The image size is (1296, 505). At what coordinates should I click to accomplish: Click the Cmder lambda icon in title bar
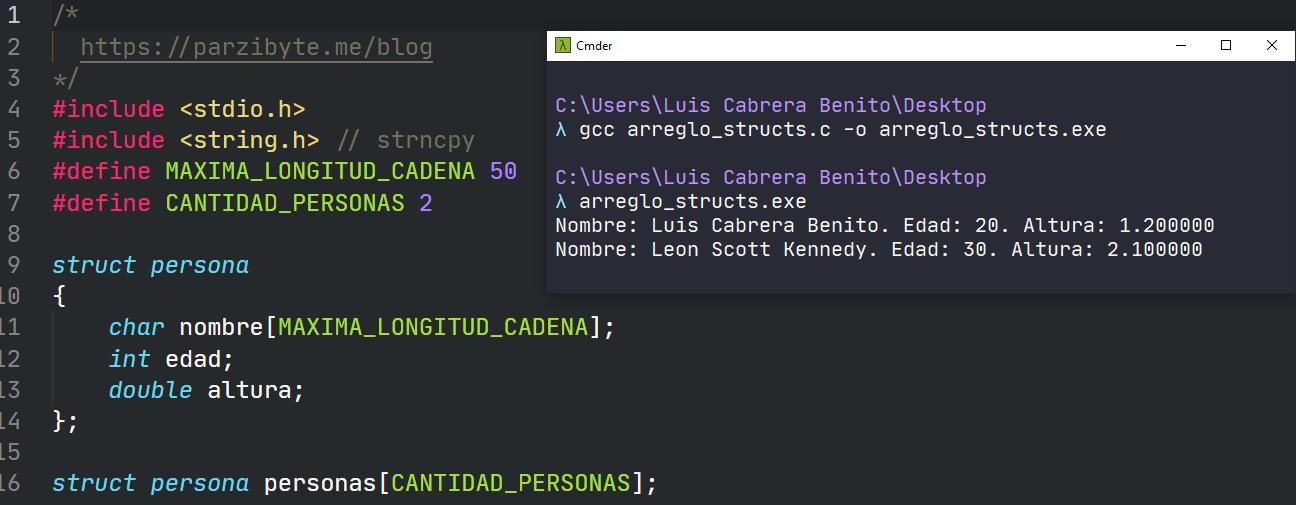coord(564,46)
